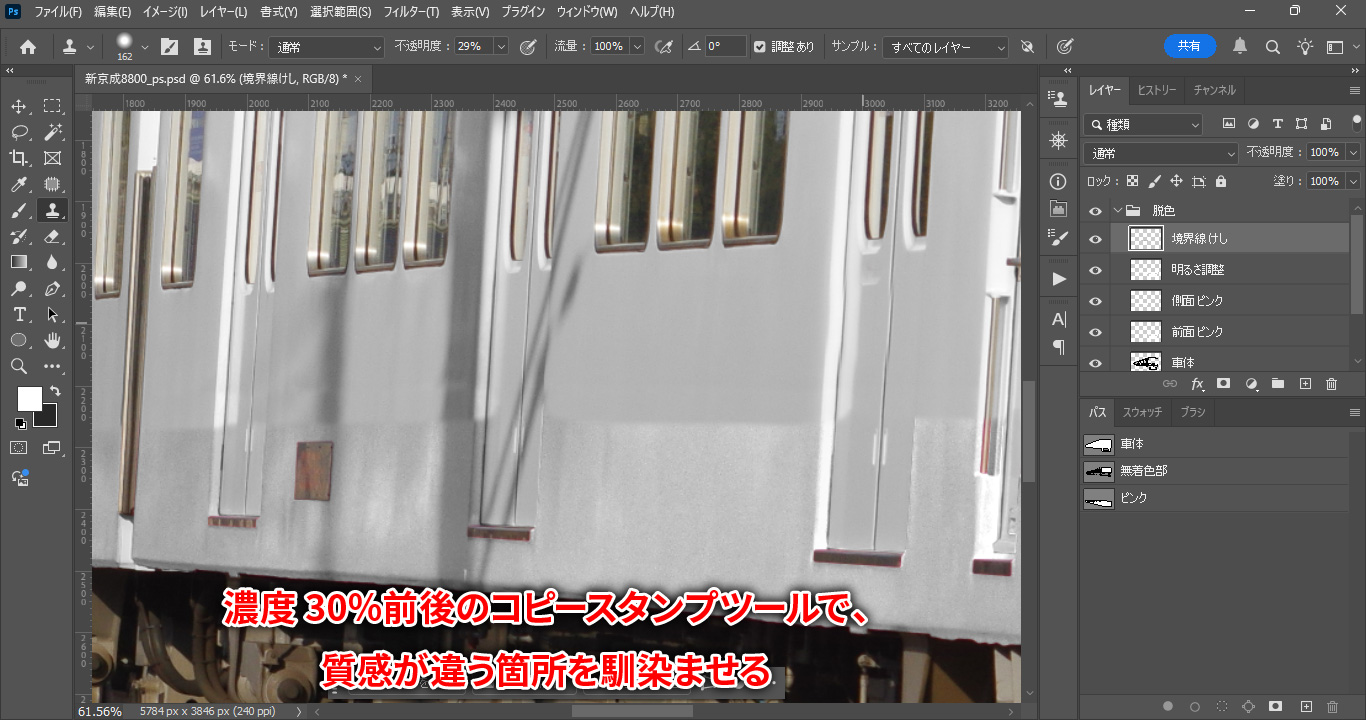The height and width of the screenshot is (720, 1366).
Task: Open the サンプル dropdown
Action: point(947,47)
